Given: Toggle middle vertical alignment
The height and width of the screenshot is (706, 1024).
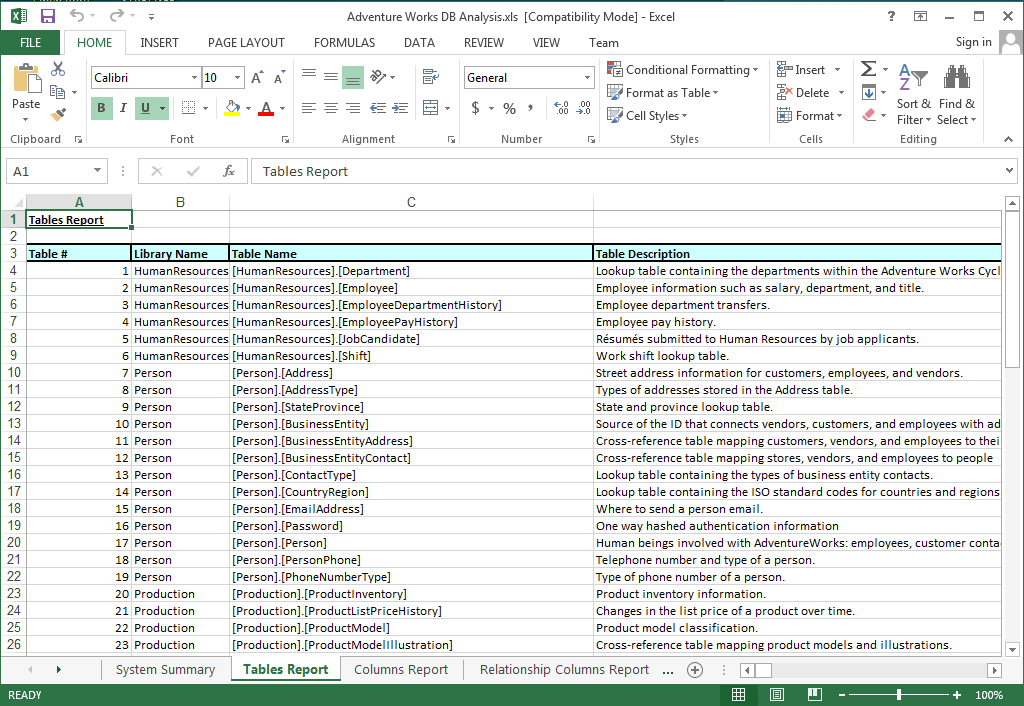Looking at the screenshot, I should 331,76.
